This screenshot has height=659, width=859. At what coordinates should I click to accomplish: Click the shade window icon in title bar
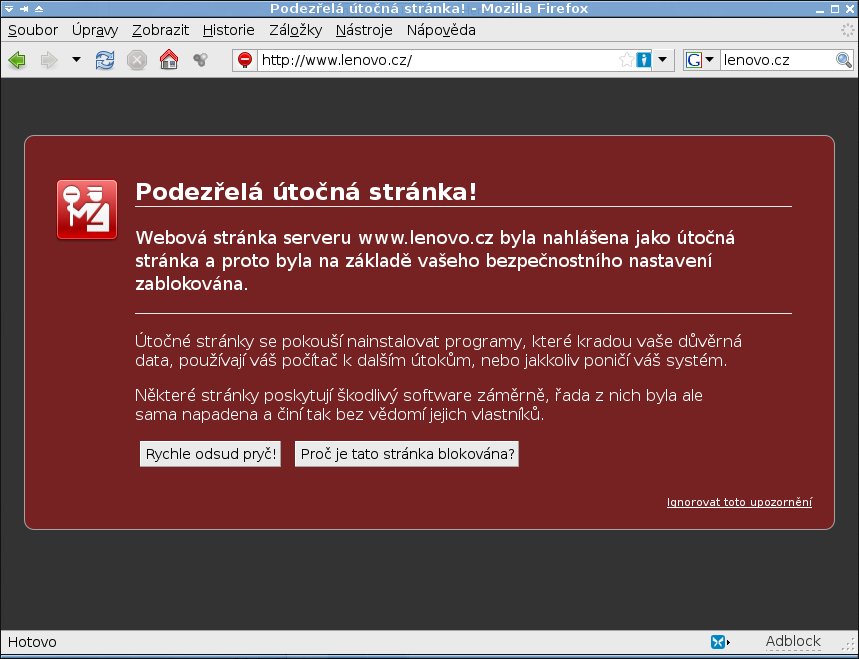click(39, 9)
